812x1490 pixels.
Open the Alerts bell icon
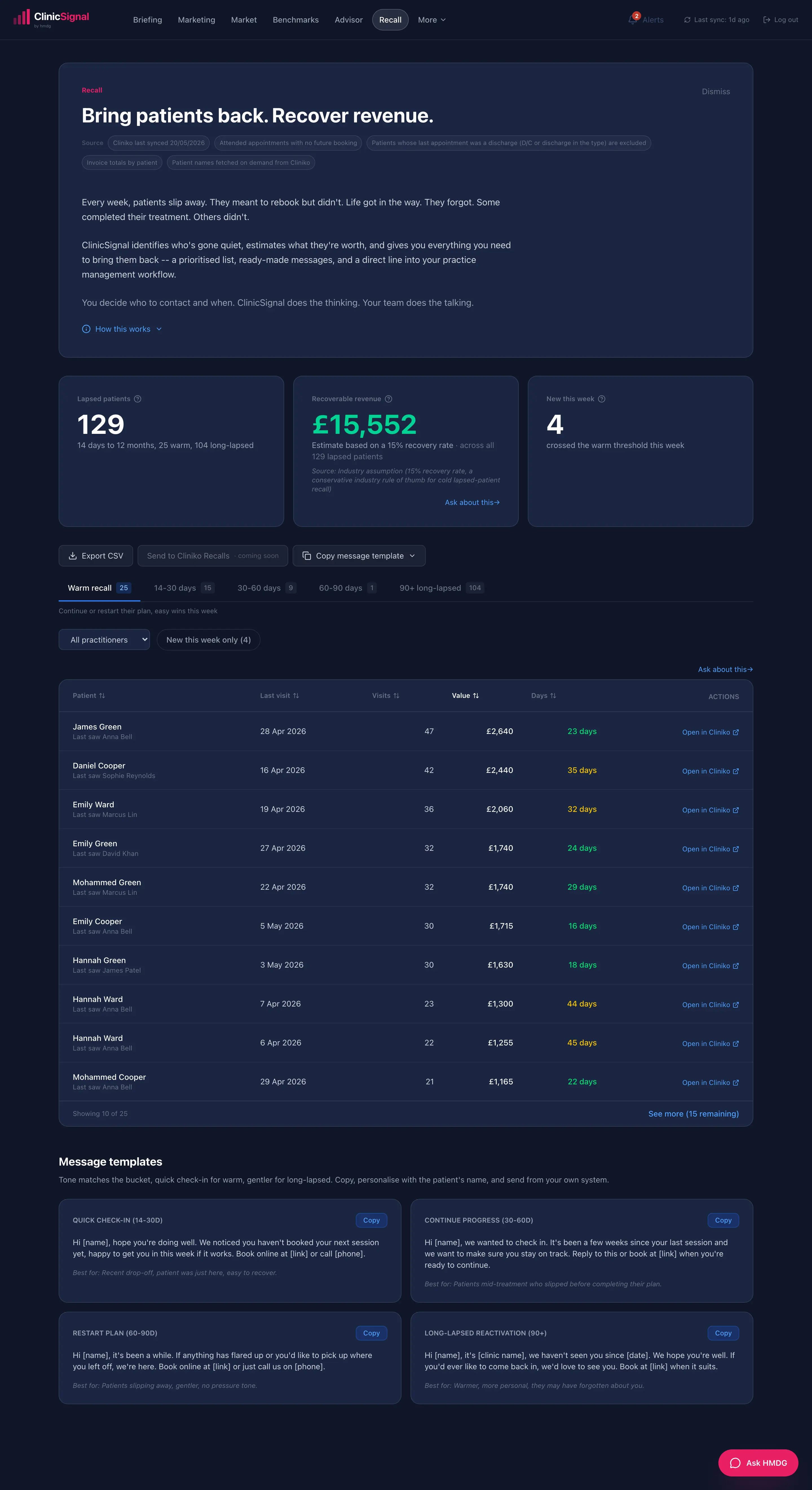click(632, 20)
